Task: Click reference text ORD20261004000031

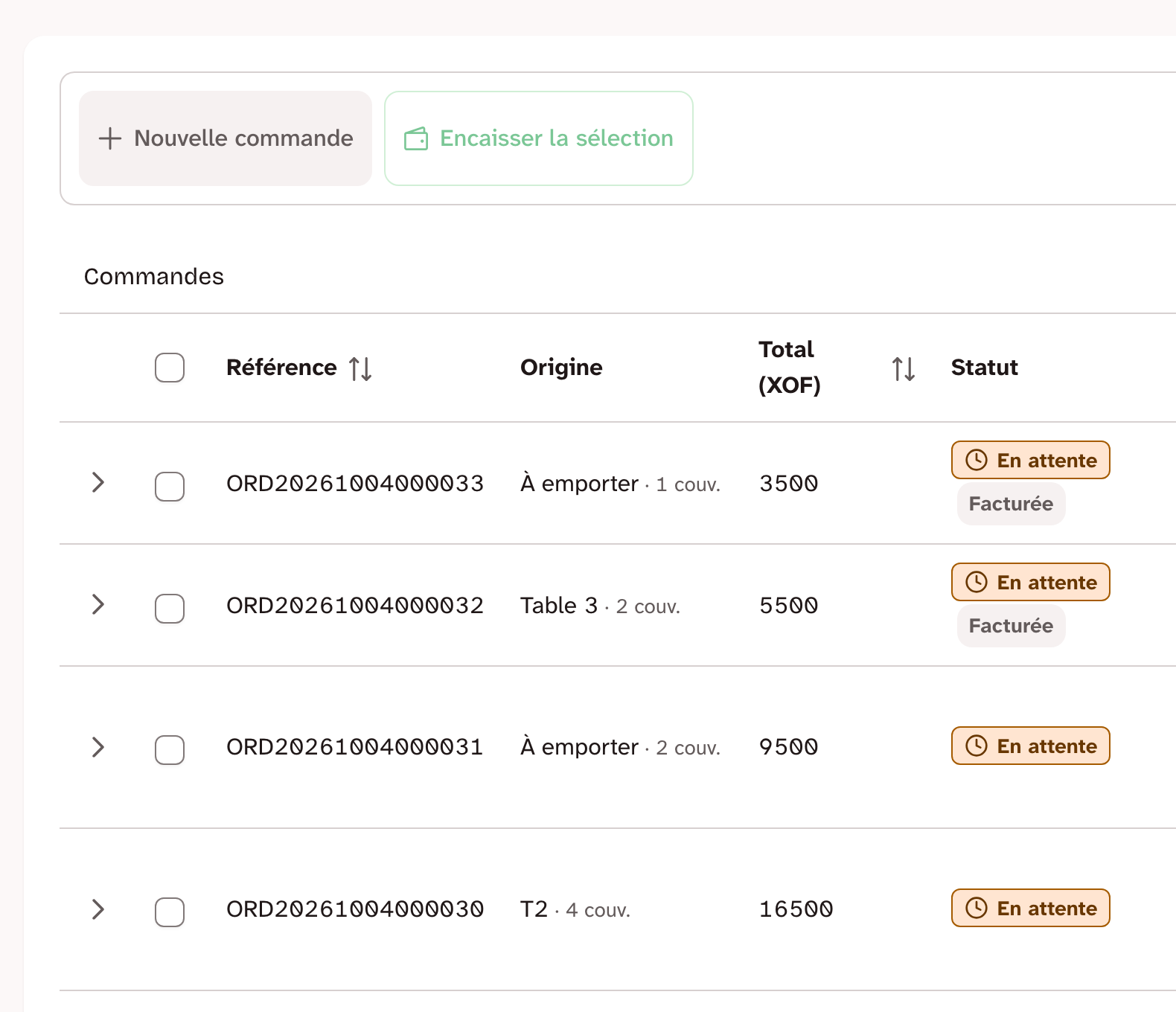Action: pyautogui.click(x=355, y=747)
